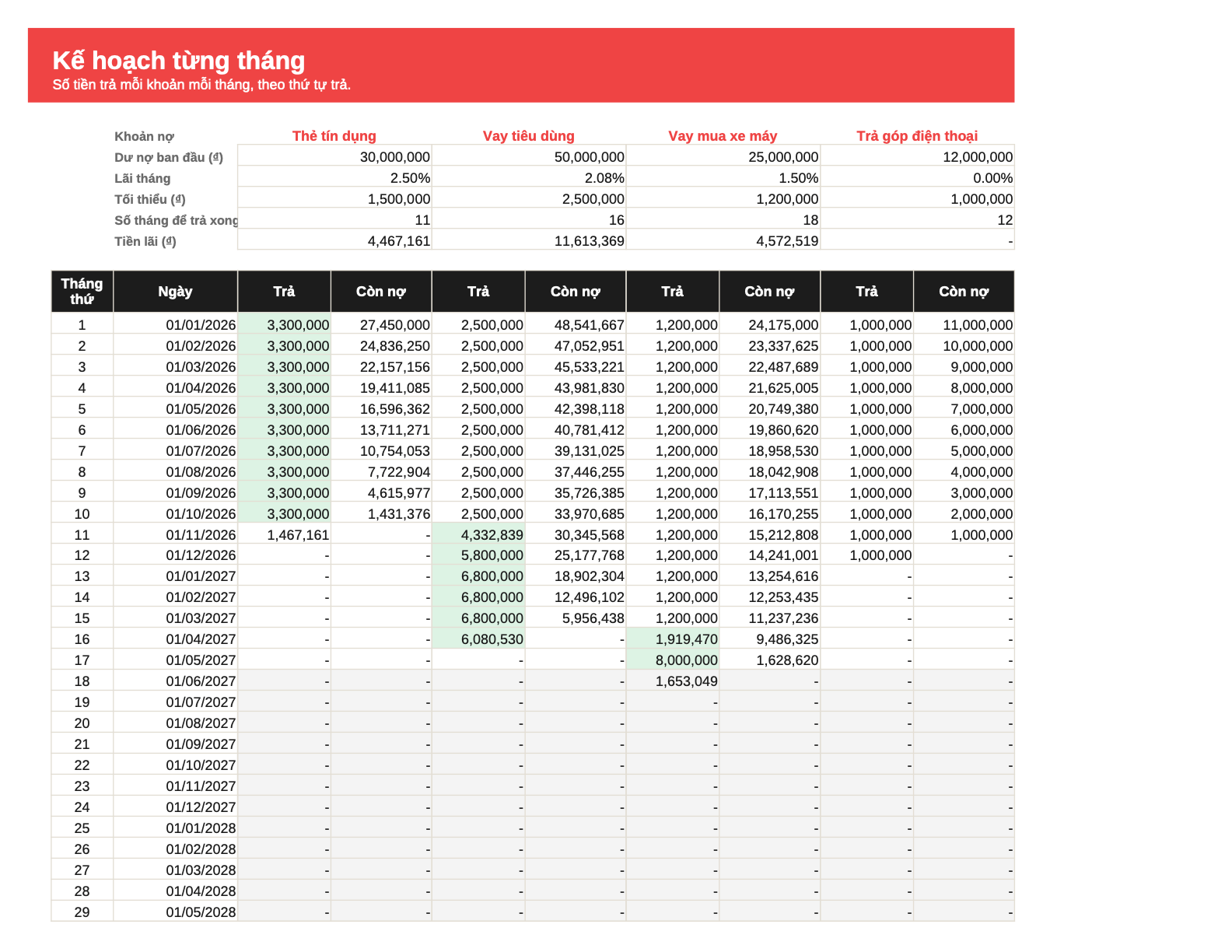Click the 2,500,000 minimum payment cell
The image size is (1232, 952).
(x=529, y=199)
